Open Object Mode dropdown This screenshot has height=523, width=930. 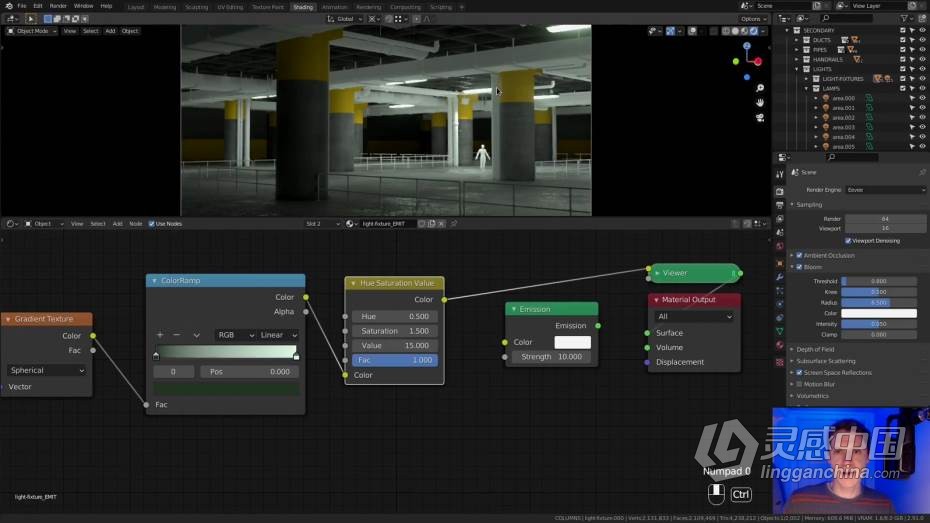tap(32, 31)
